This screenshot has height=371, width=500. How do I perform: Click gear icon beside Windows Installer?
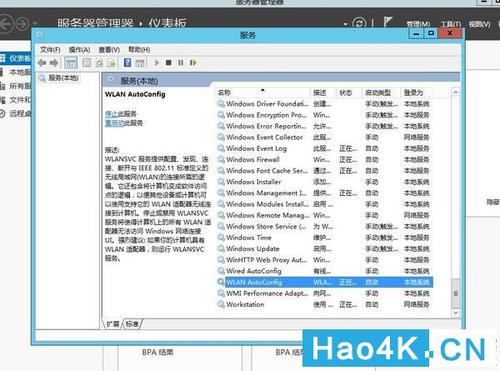221,182
